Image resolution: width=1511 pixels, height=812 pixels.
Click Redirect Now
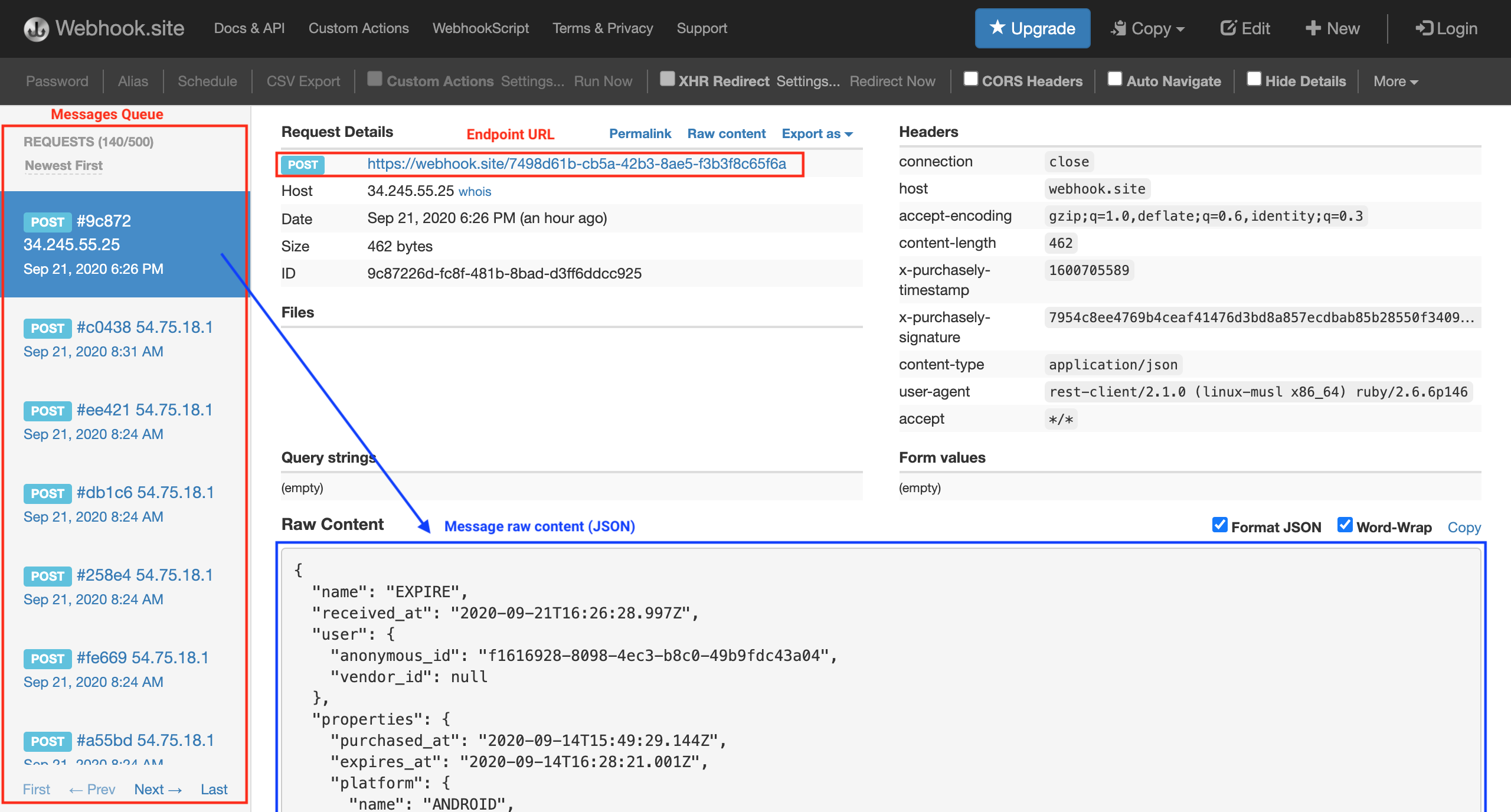892,81
